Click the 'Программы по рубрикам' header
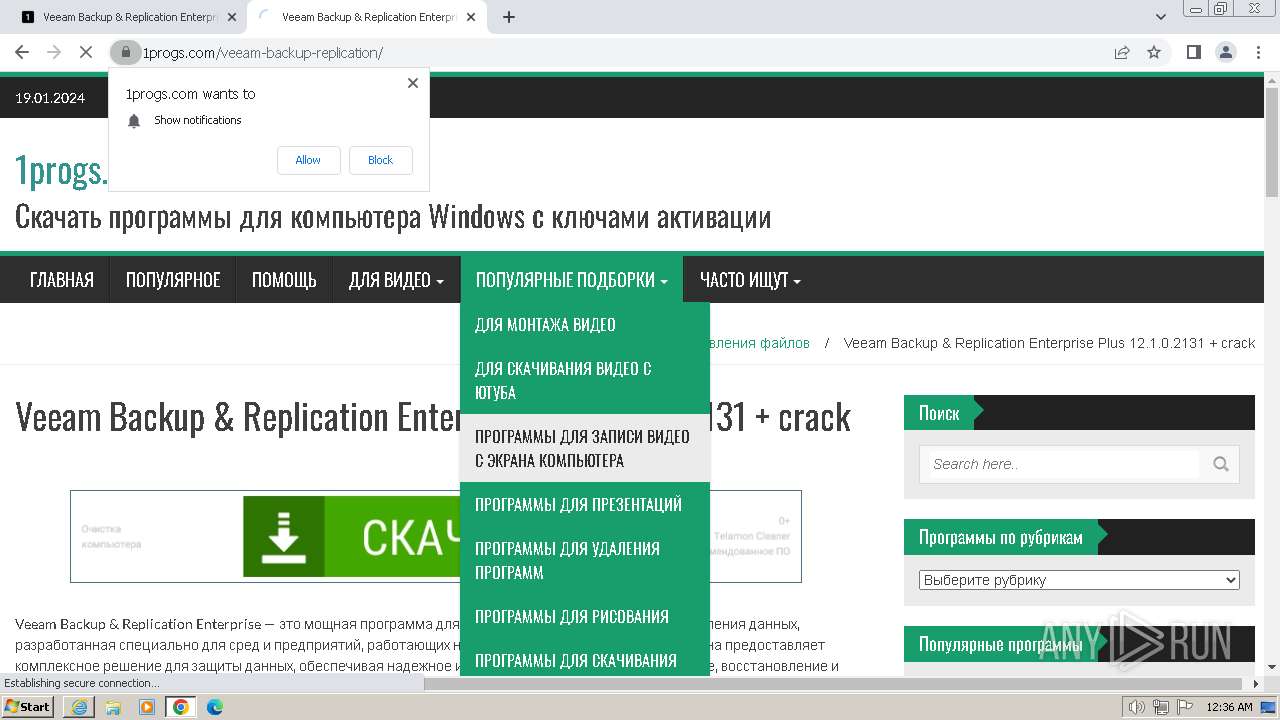1280x720 pixels. [1001, 537]
